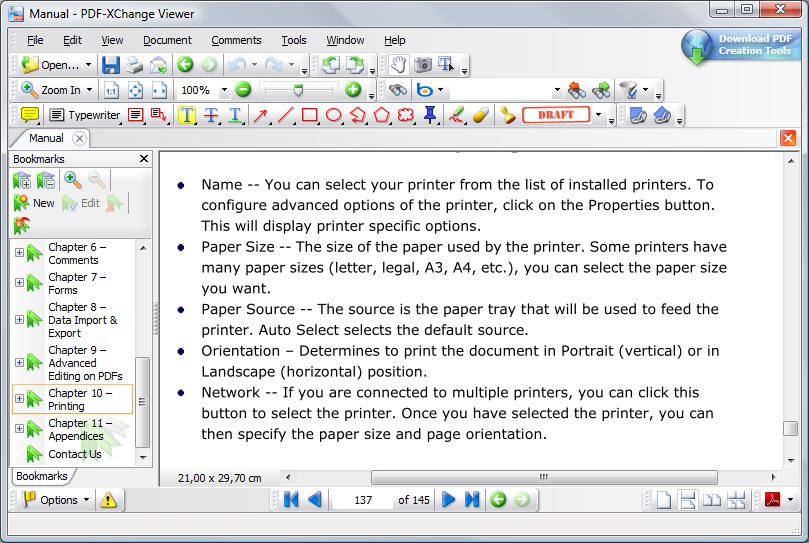
Task: Expand Chapter 9 – Advanced Editing bookmark
Action: pos(19,362)
